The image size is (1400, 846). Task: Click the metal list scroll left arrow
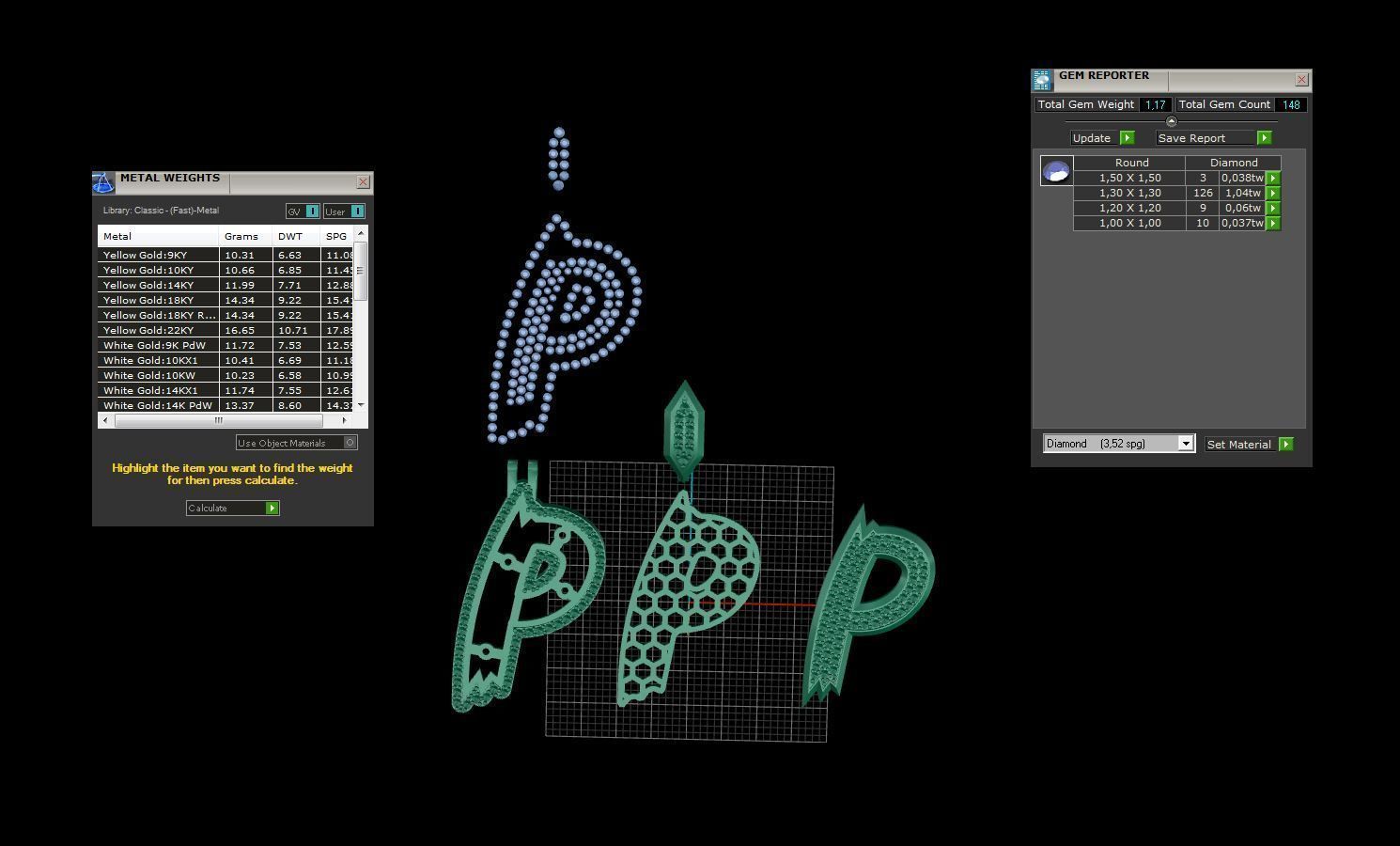pos(104,420)
